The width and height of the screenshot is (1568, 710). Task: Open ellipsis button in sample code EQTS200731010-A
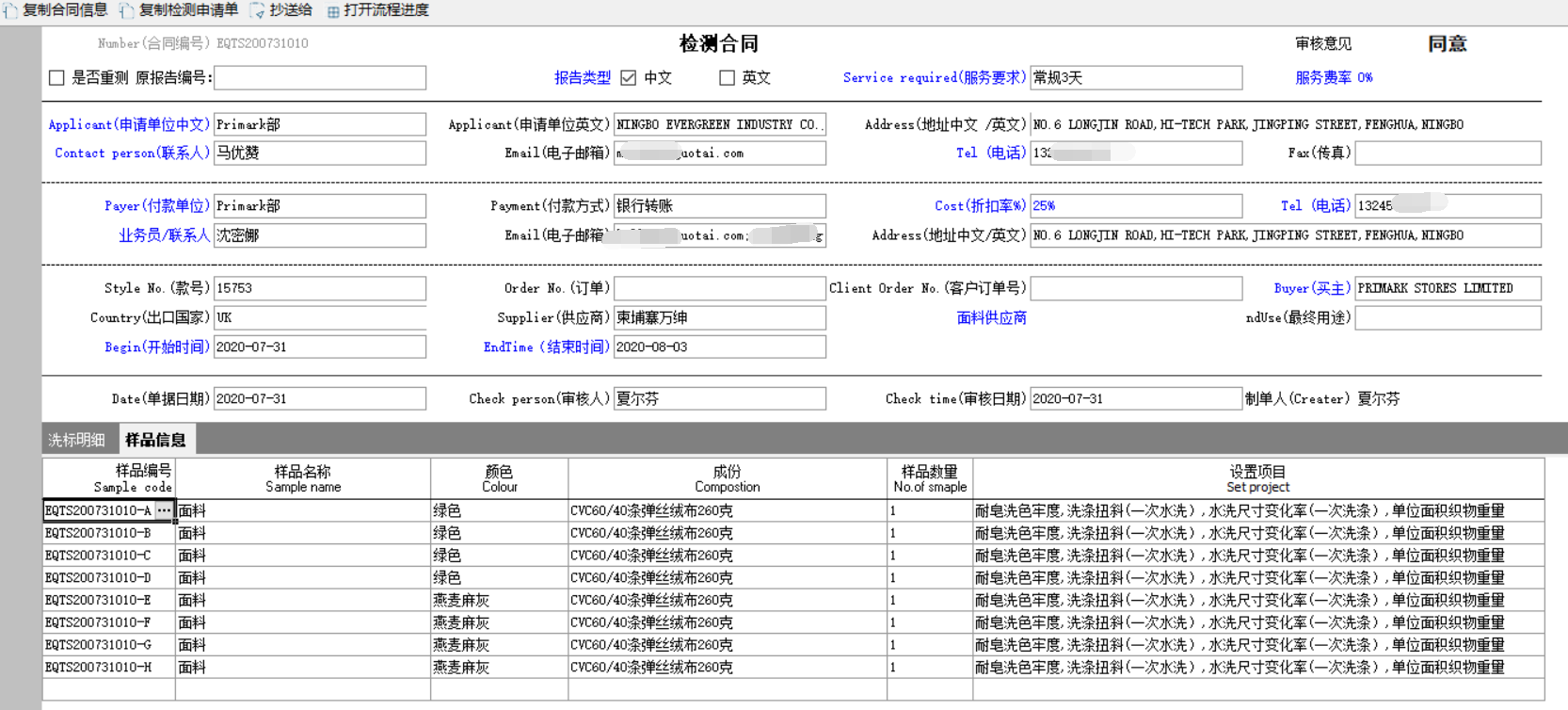pos(164,510)
